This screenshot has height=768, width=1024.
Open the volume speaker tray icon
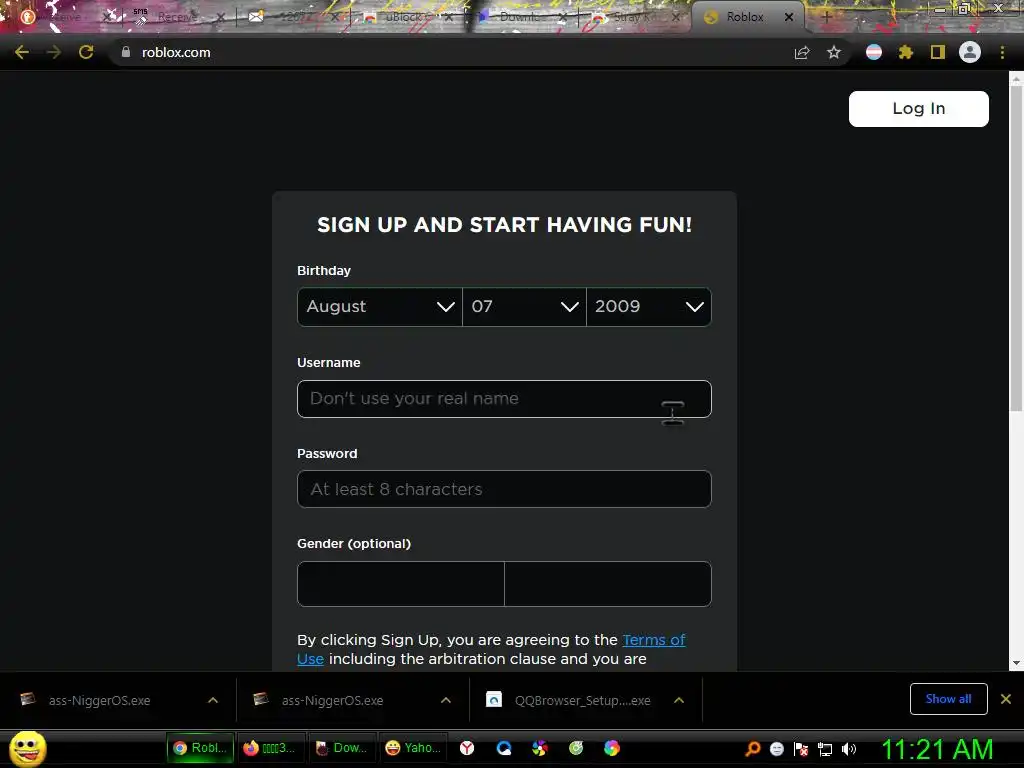(849, 749)
